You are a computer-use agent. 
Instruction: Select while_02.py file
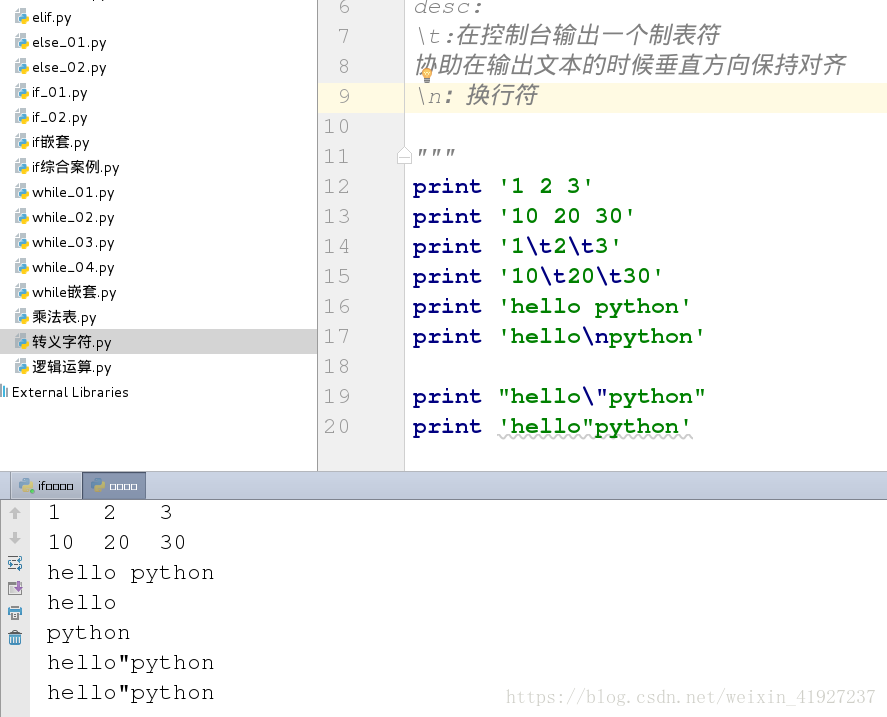coord(73,217)
